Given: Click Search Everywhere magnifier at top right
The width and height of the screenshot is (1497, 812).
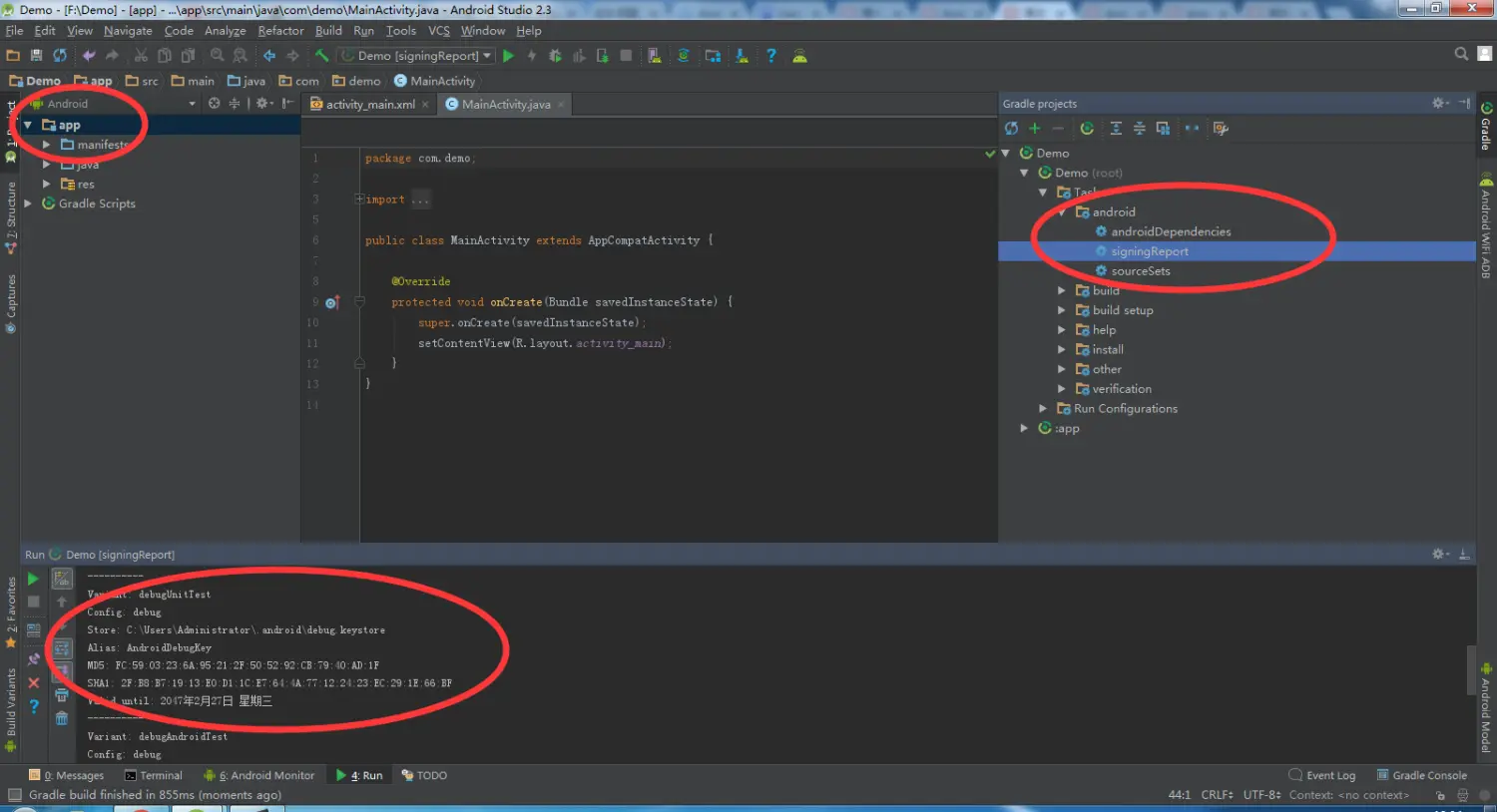Looking at the screenshot, I should click(x=1461, y=54).
